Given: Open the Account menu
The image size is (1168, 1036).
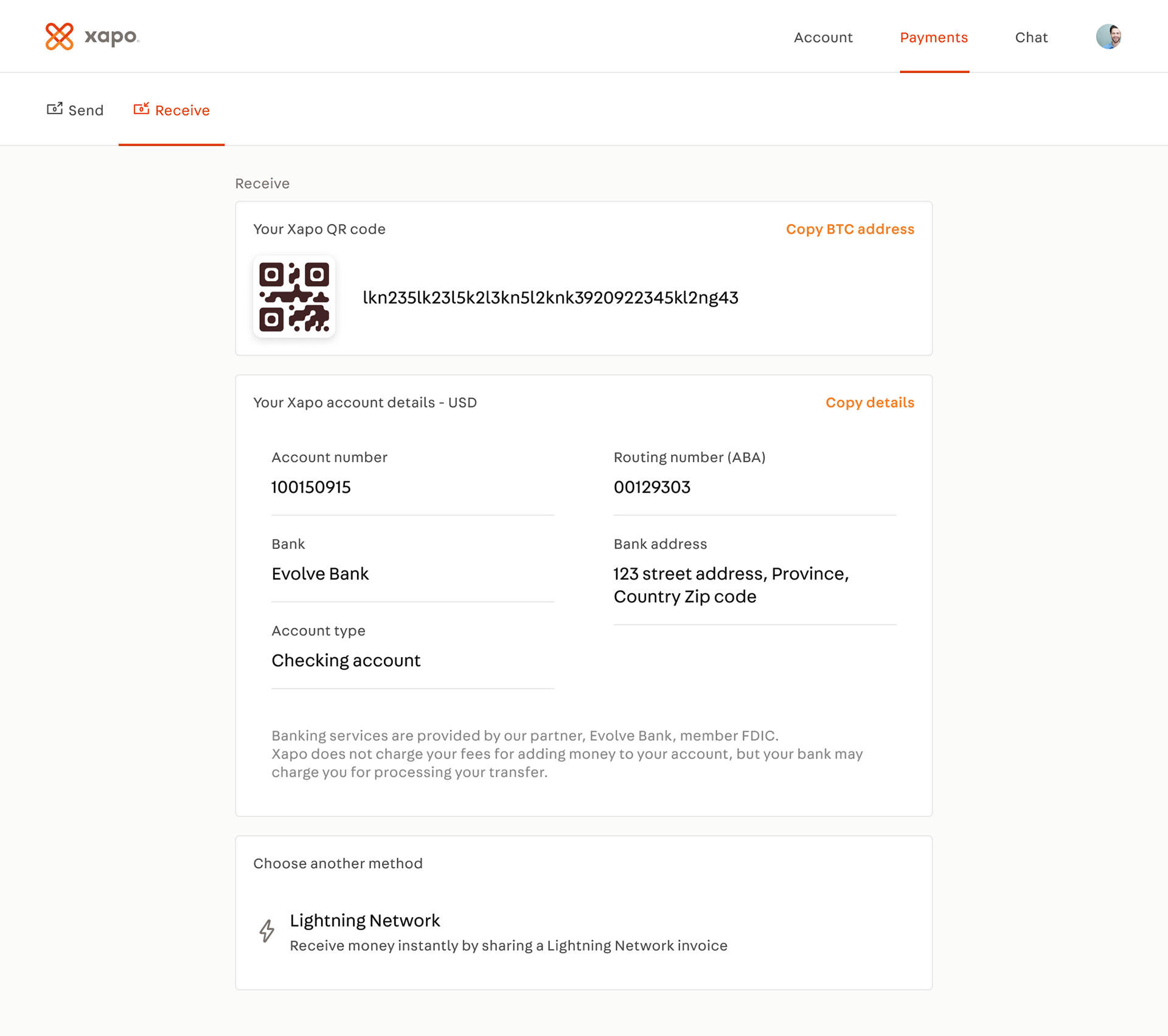Looking at the screenshot, I should [823, 38].
